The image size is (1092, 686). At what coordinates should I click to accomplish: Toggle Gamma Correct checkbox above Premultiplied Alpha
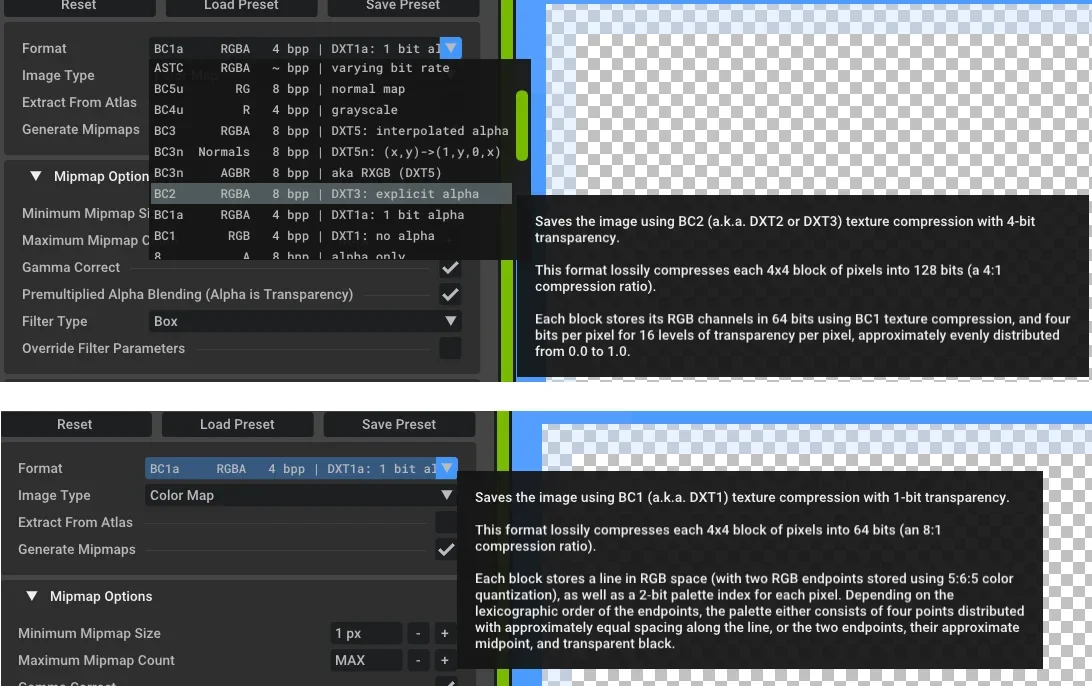[x=451, y=267]
